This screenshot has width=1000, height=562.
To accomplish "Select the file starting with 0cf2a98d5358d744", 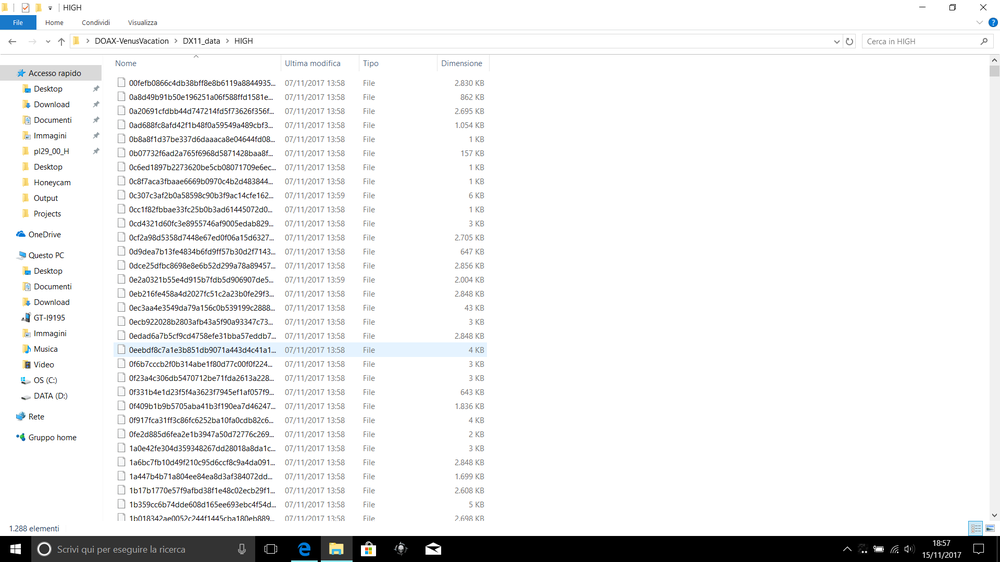I will point(300,237).
